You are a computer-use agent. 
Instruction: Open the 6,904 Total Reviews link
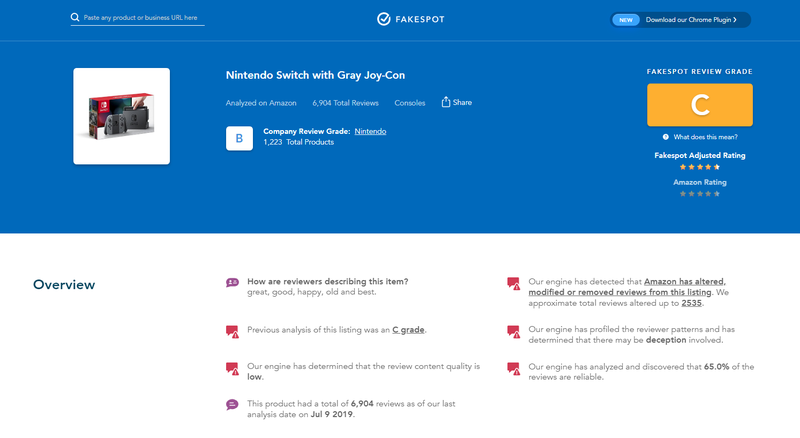point(345,103)
